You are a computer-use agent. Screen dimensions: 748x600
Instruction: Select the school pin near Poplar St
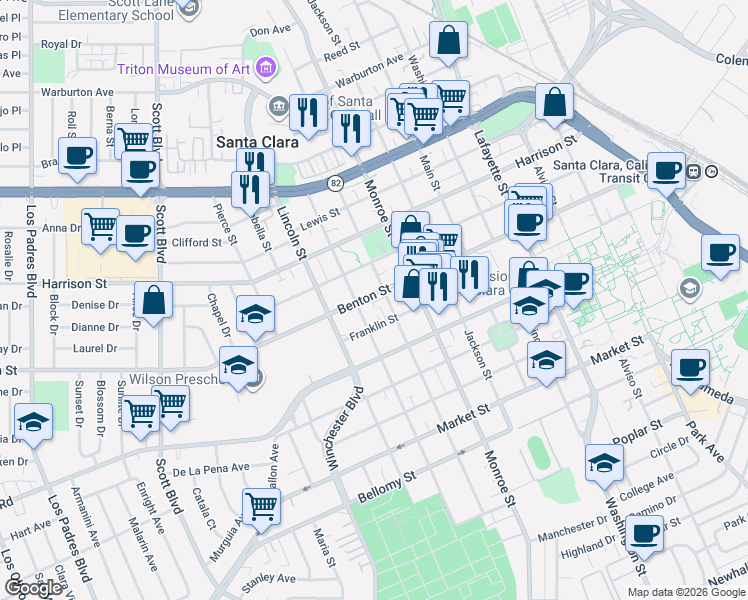(604, 465)
